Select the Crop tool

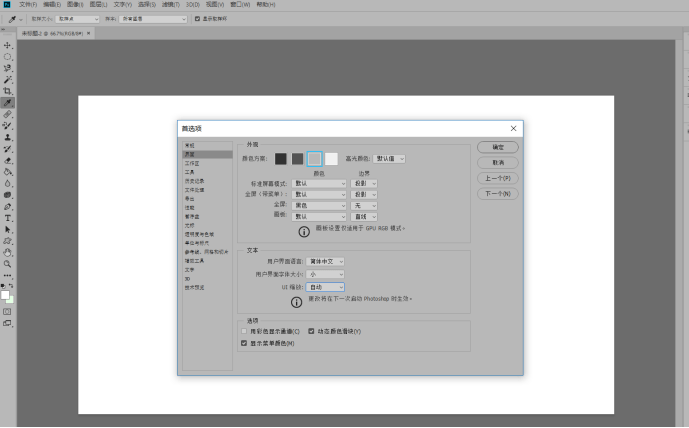pos(8,91)
